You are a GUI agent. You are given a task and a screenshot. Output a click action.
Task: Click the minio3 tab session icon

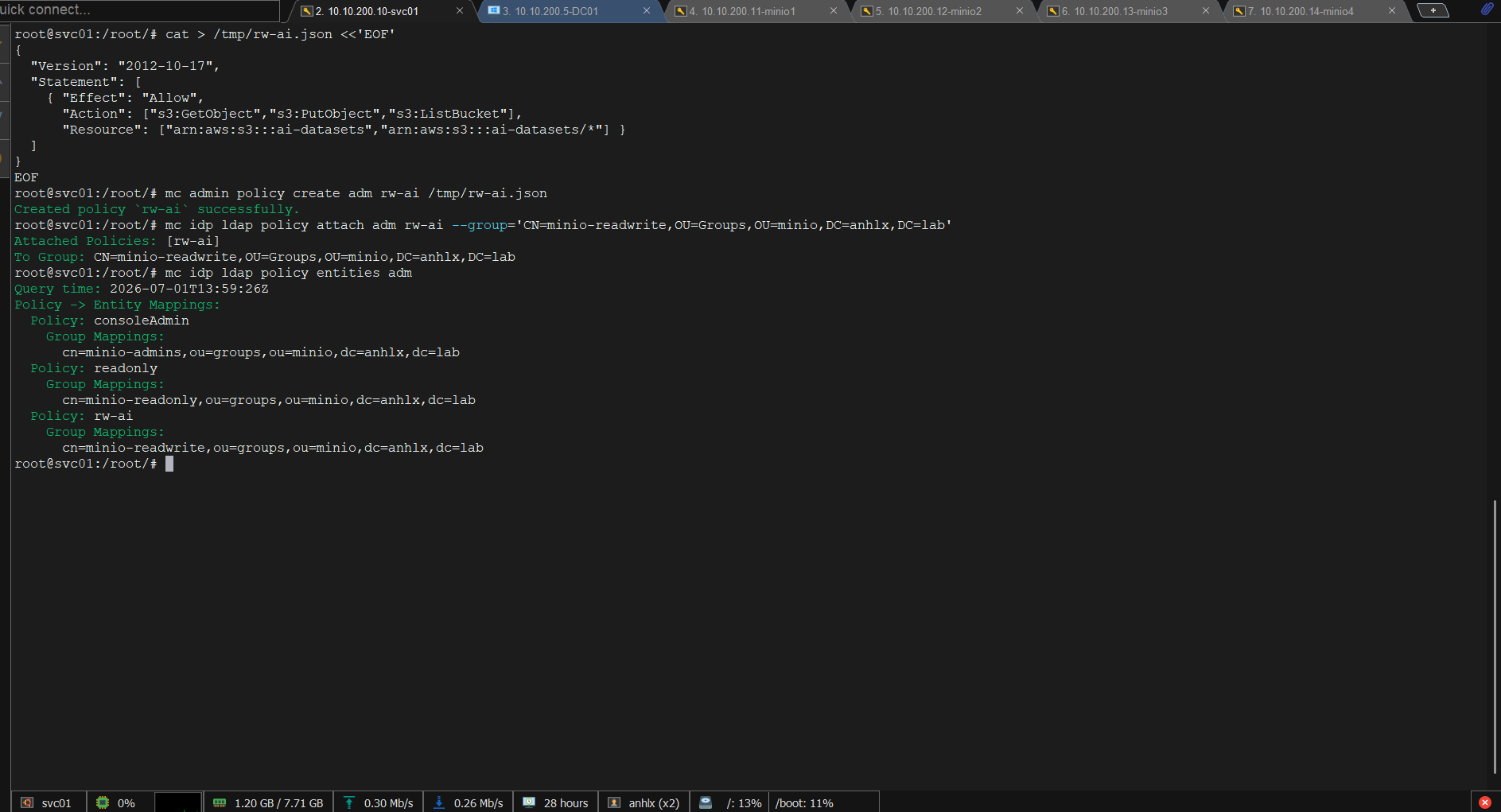coord(1053,11)
